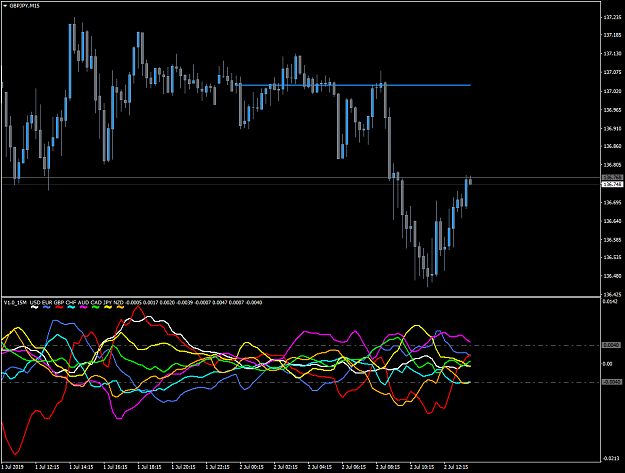The image size is (625, 473).
Task: Click the 136.425 price axis label
Action: (x=613, y=294)
